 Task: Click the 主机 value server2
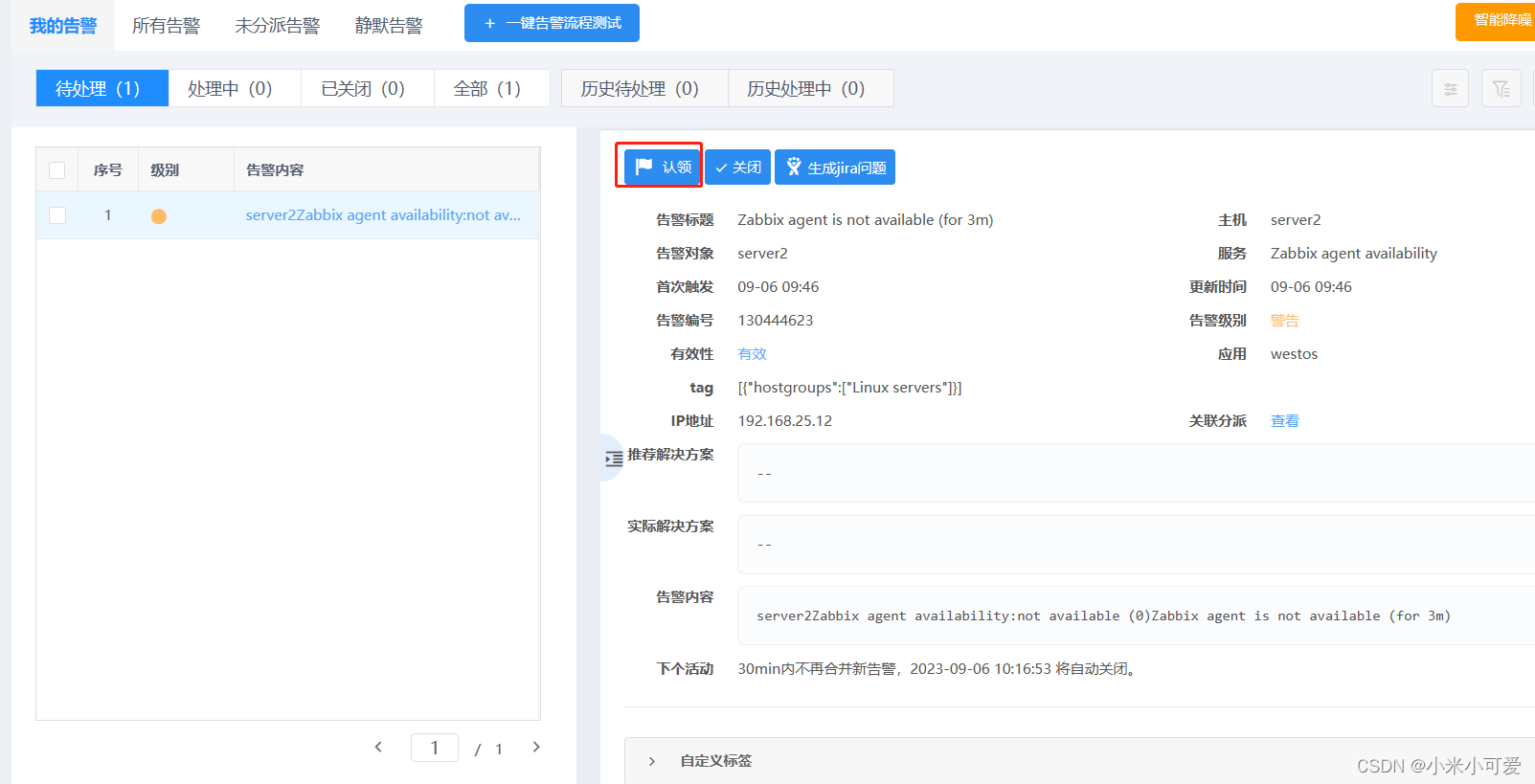click(1296, 220)
